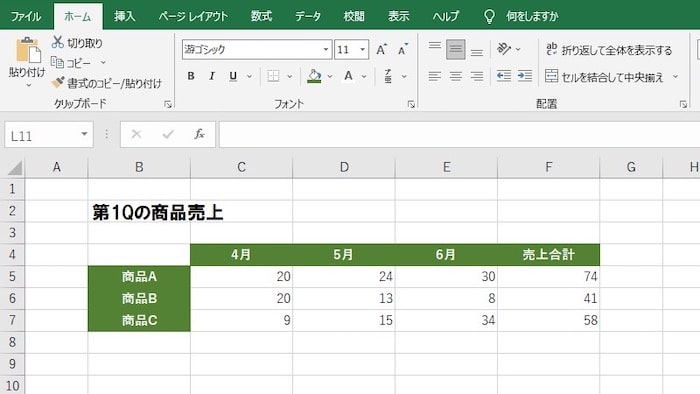Toggle wrap text (折り返して全体を表示する)

pos(609,50)
